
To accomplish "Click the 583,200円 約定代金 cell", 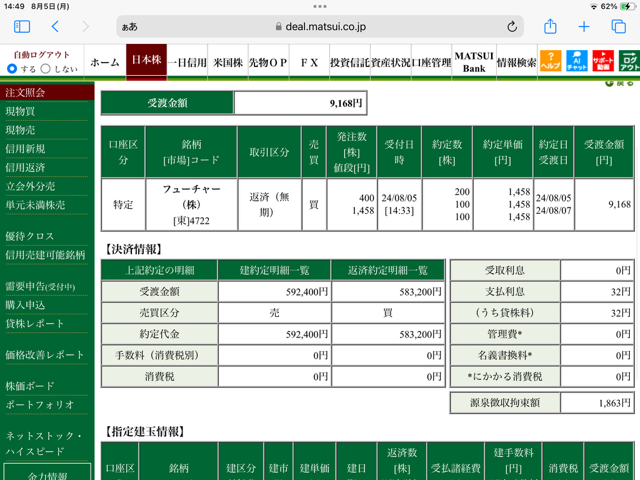I will 388,334.
